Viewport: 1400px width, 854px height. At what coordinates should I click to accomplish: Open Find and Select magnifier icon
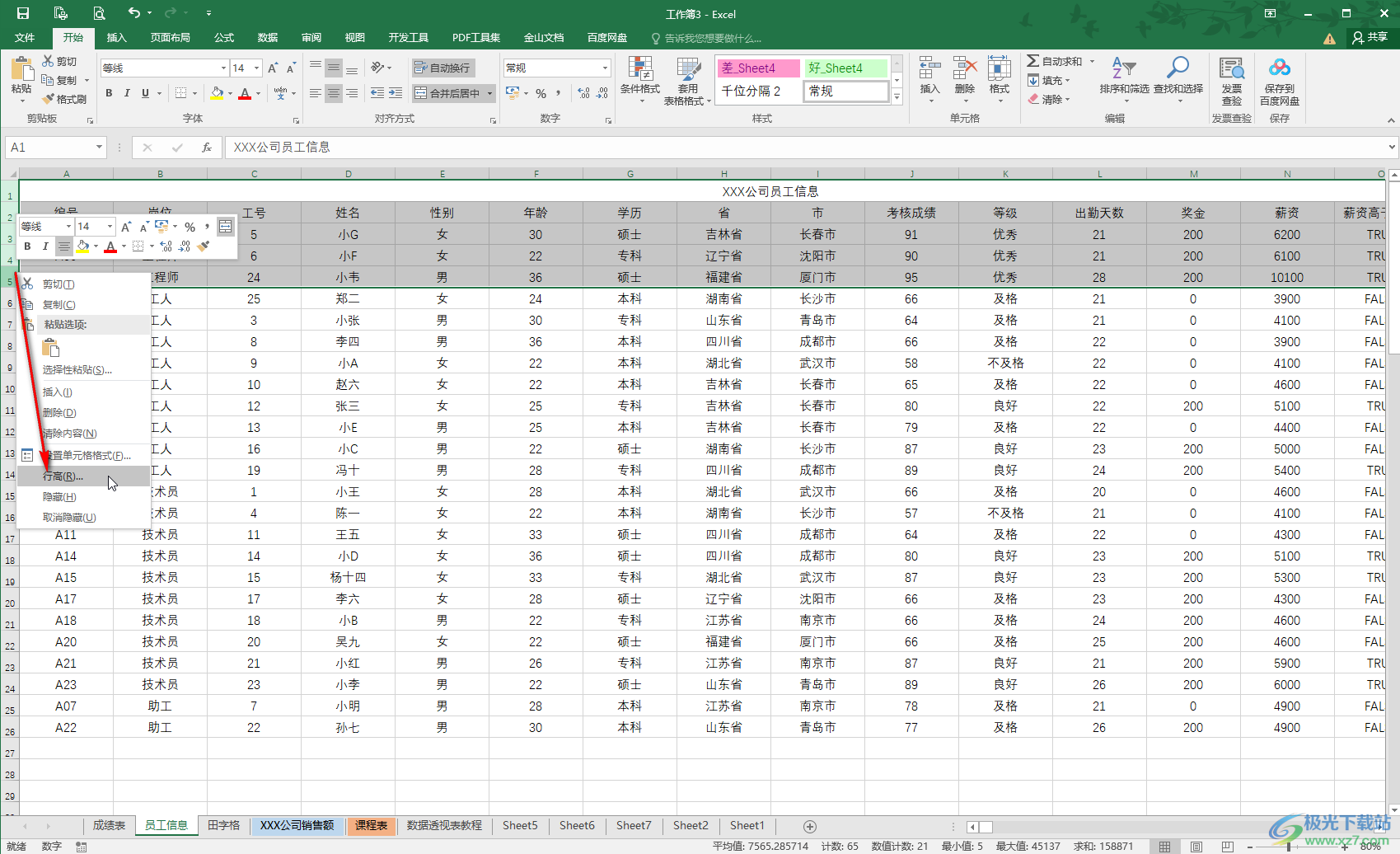pos(1178,68)
